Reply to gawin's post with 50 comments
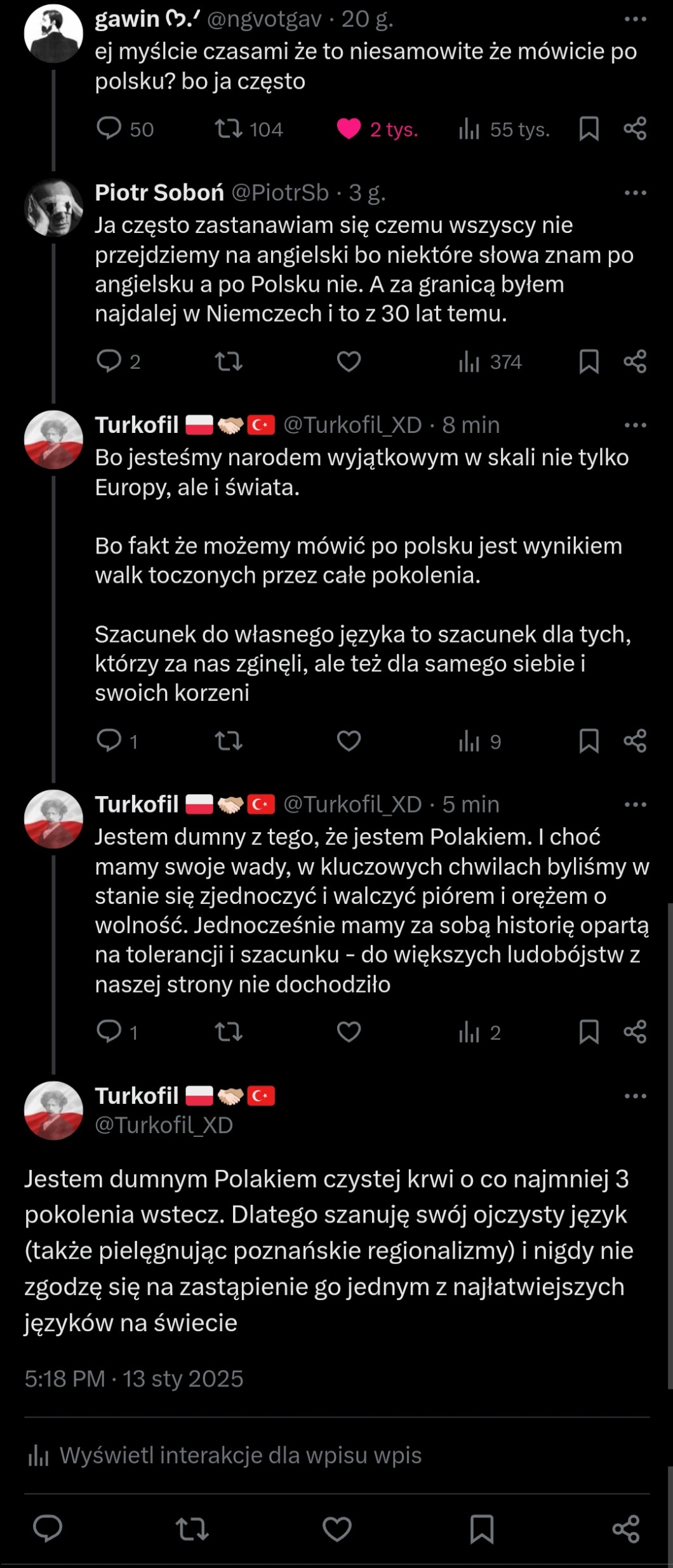The height and width of the screenshot is (1568, 673). [109, 128]
